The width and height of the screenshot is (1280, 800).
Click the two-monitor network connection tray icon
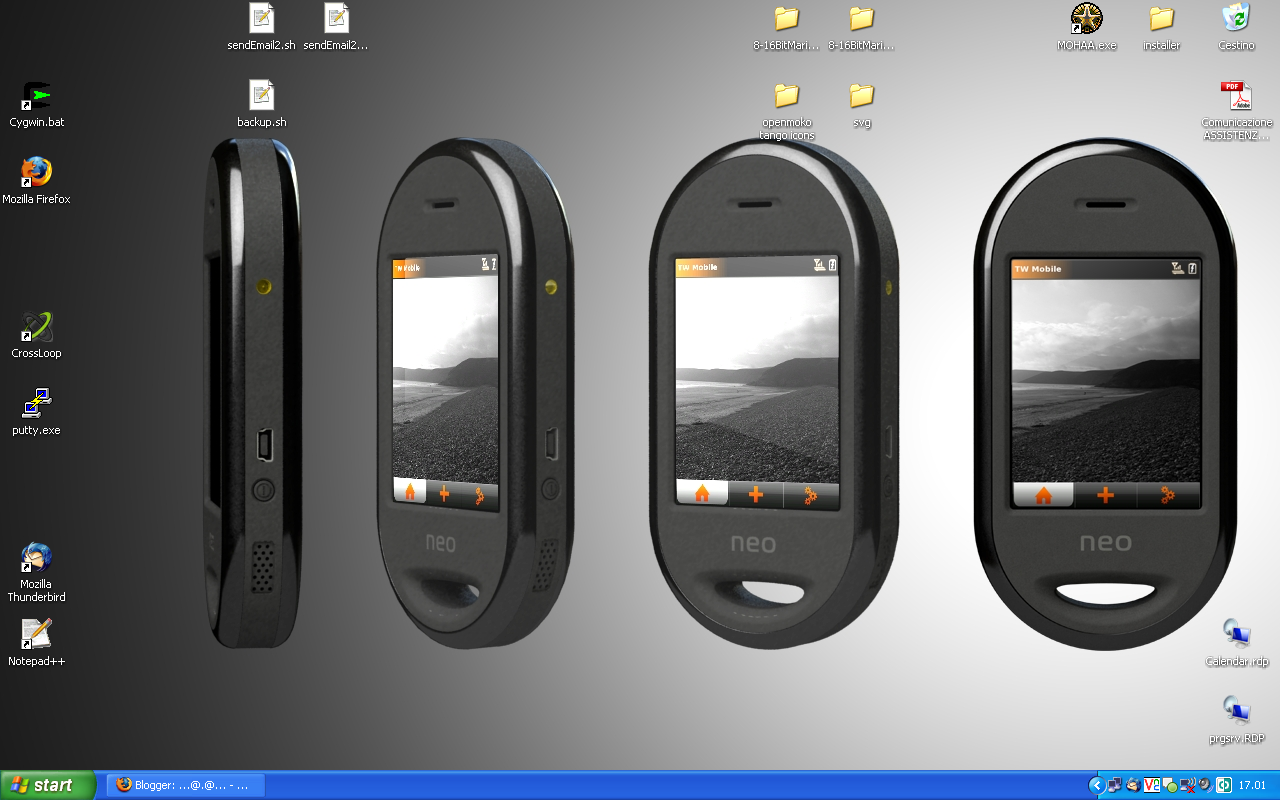tap(1114, 785)
